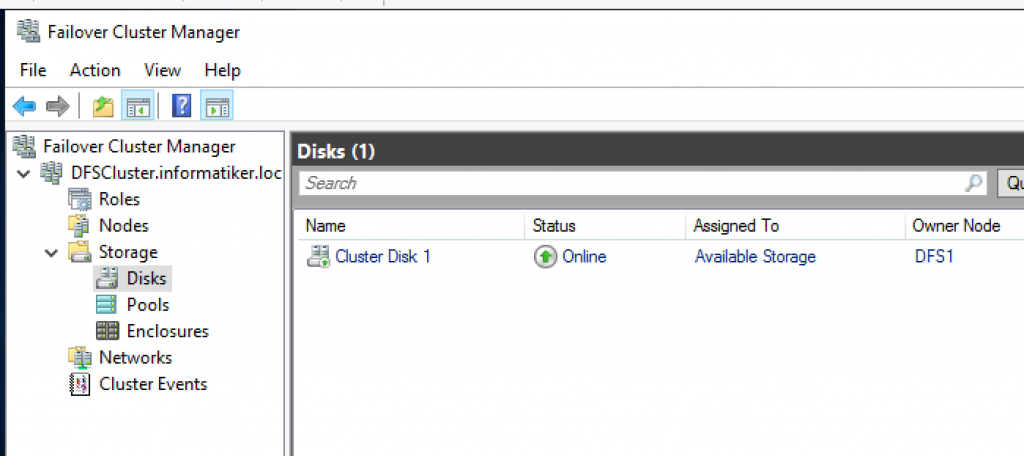Select Networks in the tree

[x=135, y=357]
